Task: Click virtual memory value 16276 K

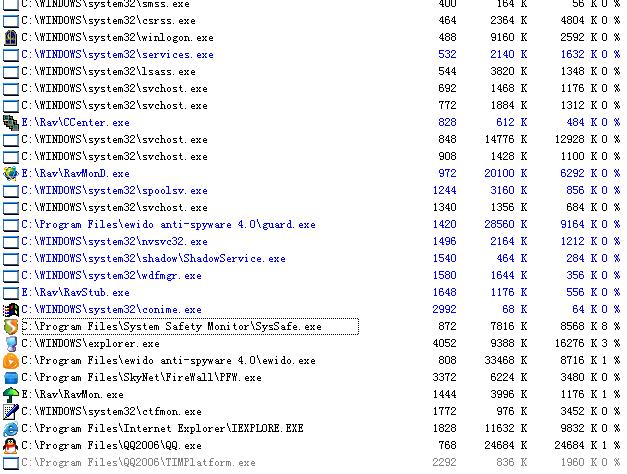Action: [576, 344]
